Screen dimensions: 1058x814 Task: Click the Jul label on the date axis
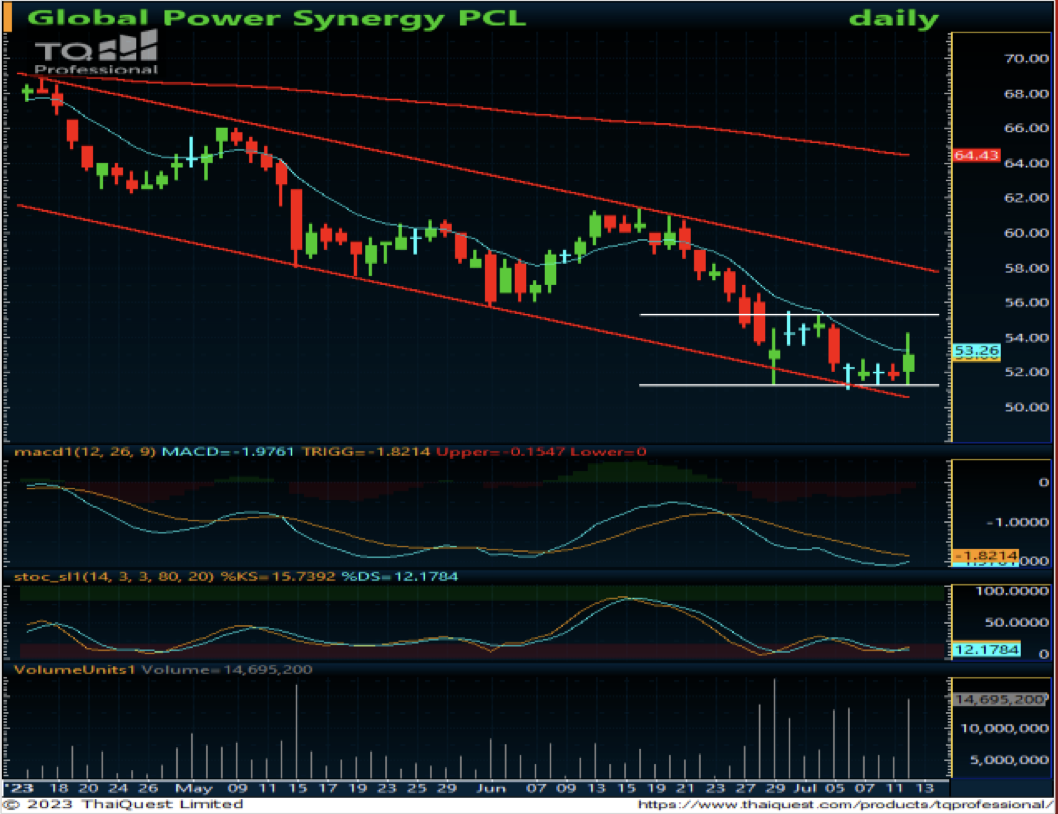tap(805, 788)
